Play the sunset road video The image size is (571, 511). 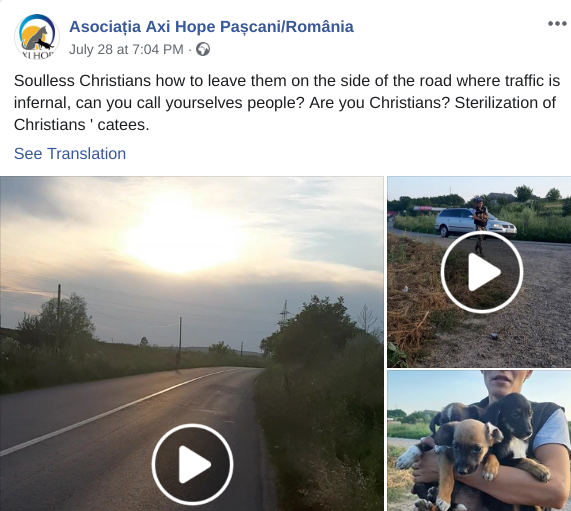[192, 464]
